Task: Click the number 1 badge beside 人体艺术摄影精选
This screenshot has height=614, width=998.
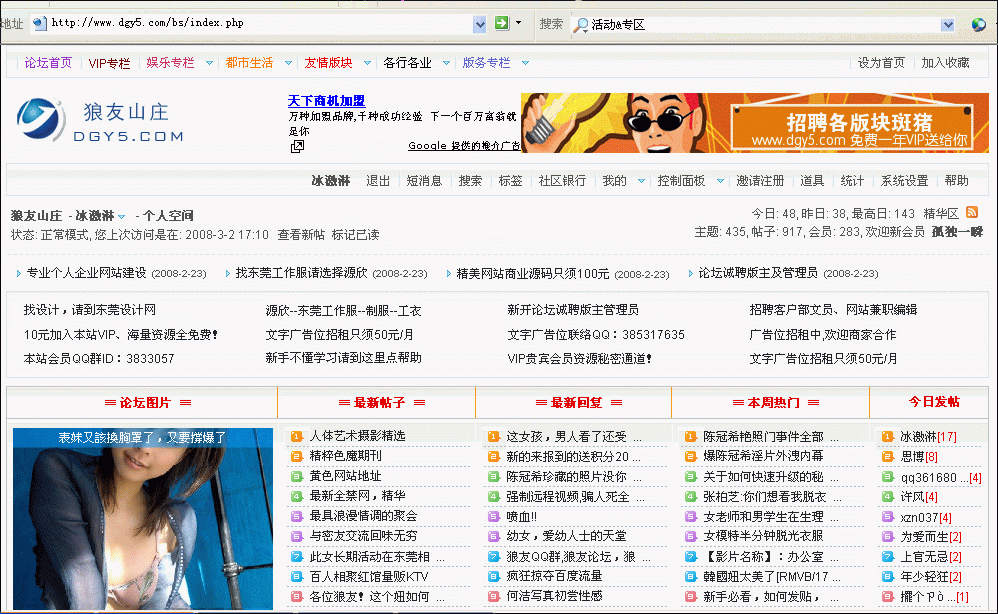Action: click(296, 436)
